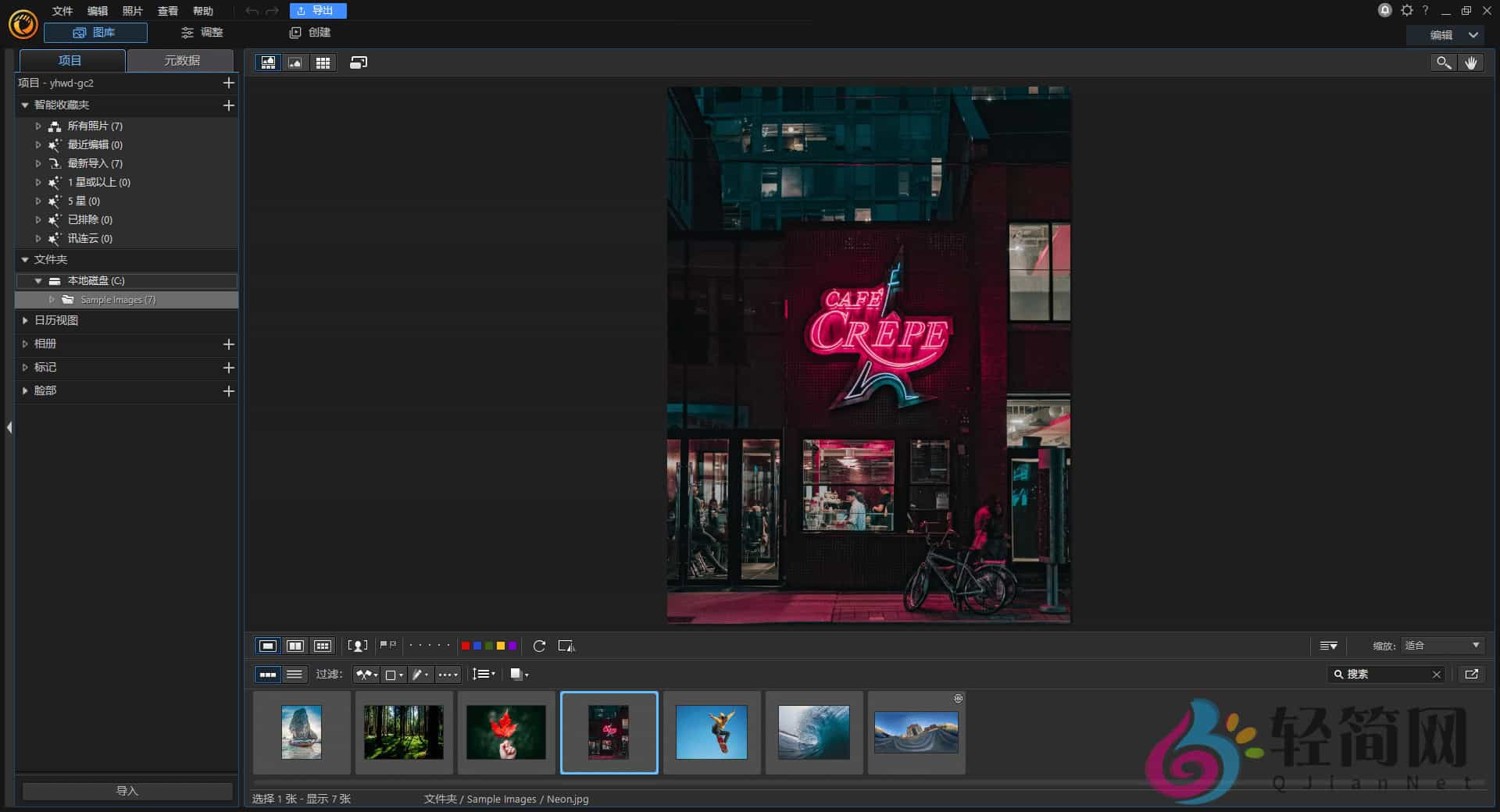Open settings gear in title bar
The height and width of the screenshot is (812, 1500).
1407,10
